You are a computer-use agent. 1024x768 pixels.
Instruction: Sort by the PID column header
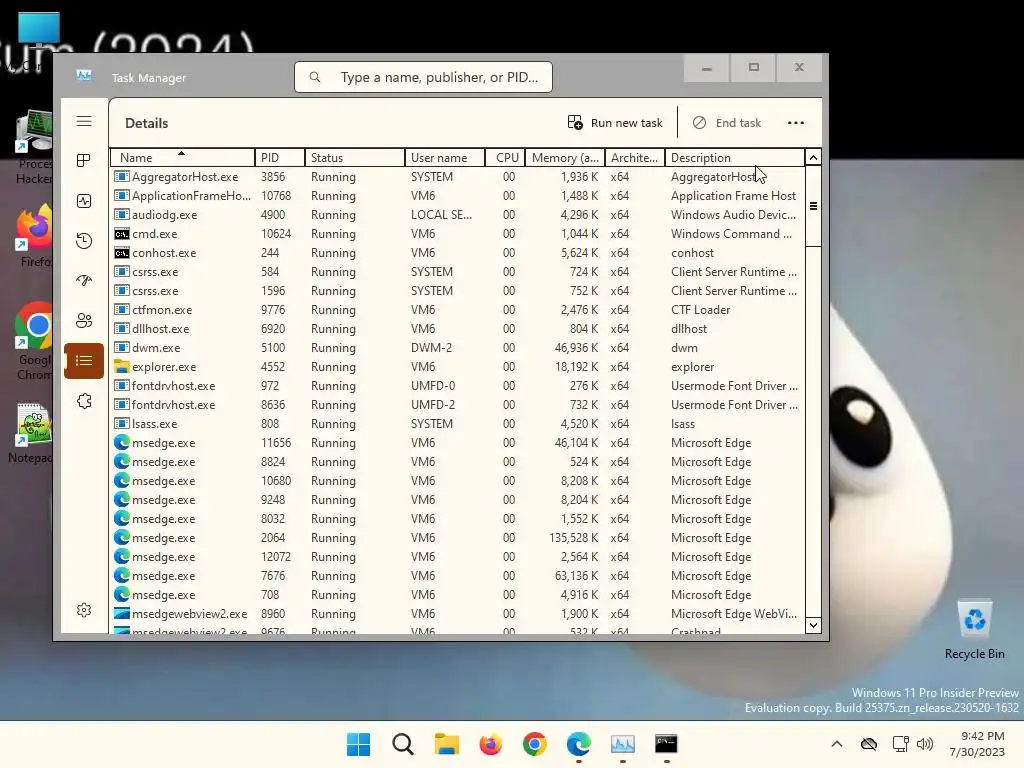pos(280,157)
